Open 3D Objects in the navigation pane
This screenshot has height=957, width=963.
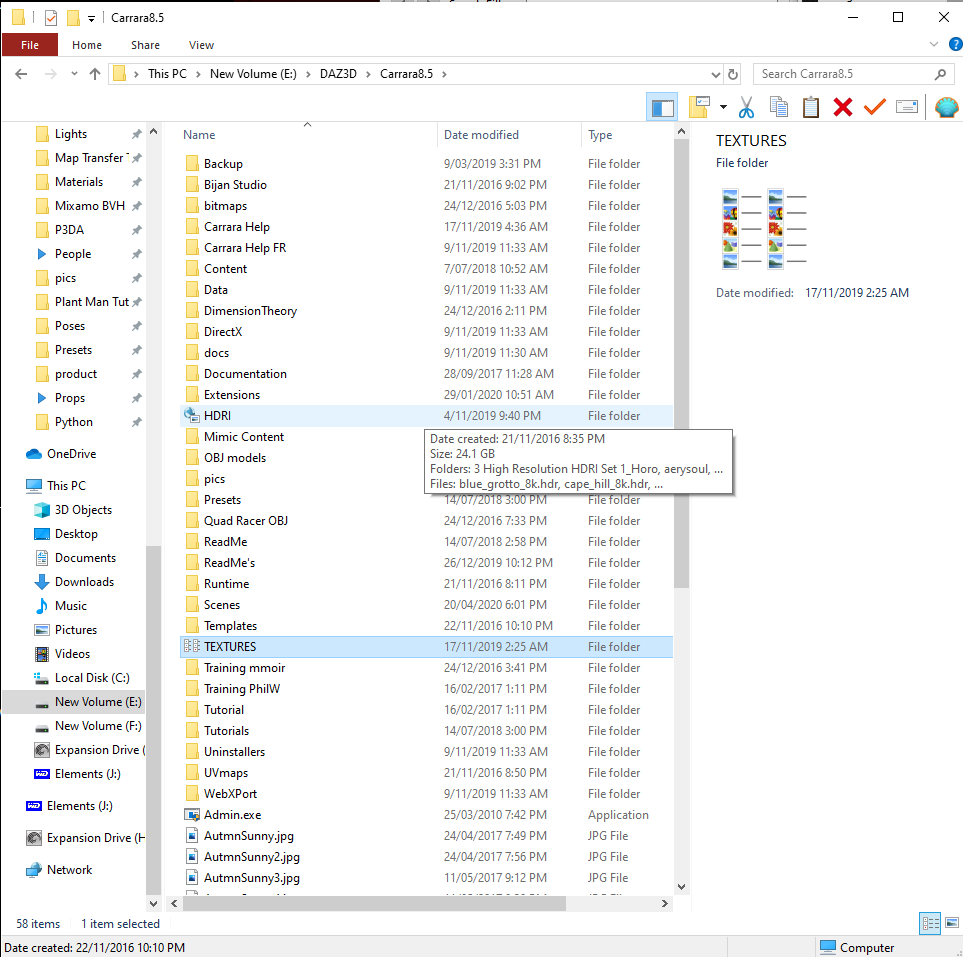pos(83,510)
